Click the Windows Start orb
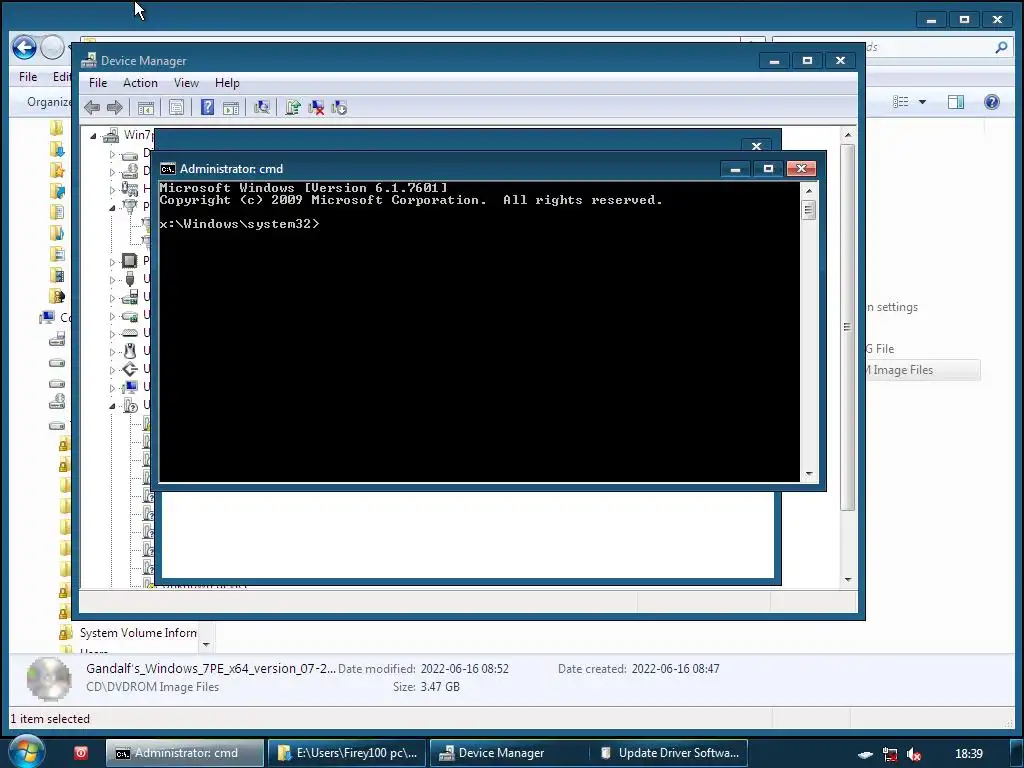1024x768 pixels. [26, 751]
